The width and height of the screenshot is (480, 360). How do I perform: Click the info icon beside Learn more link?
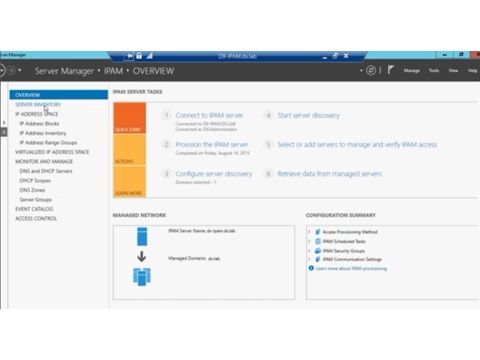tap(311, 268)
